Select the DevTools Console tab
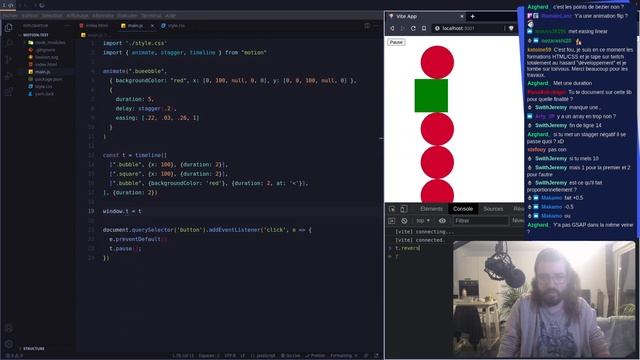Screen dimensions: 640x360 pyautogui.click(x=462, y=209)
